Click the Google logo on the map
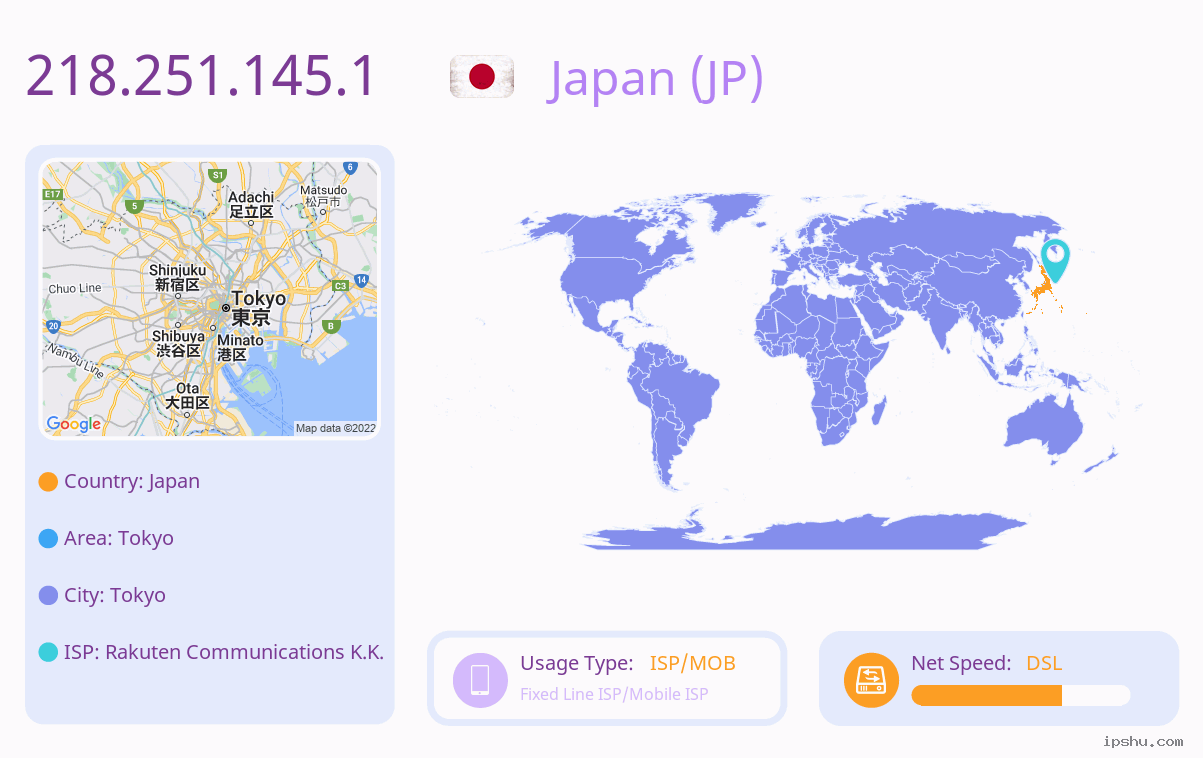The height and width of the screenshot is (758, 1203). pos(74,424)
